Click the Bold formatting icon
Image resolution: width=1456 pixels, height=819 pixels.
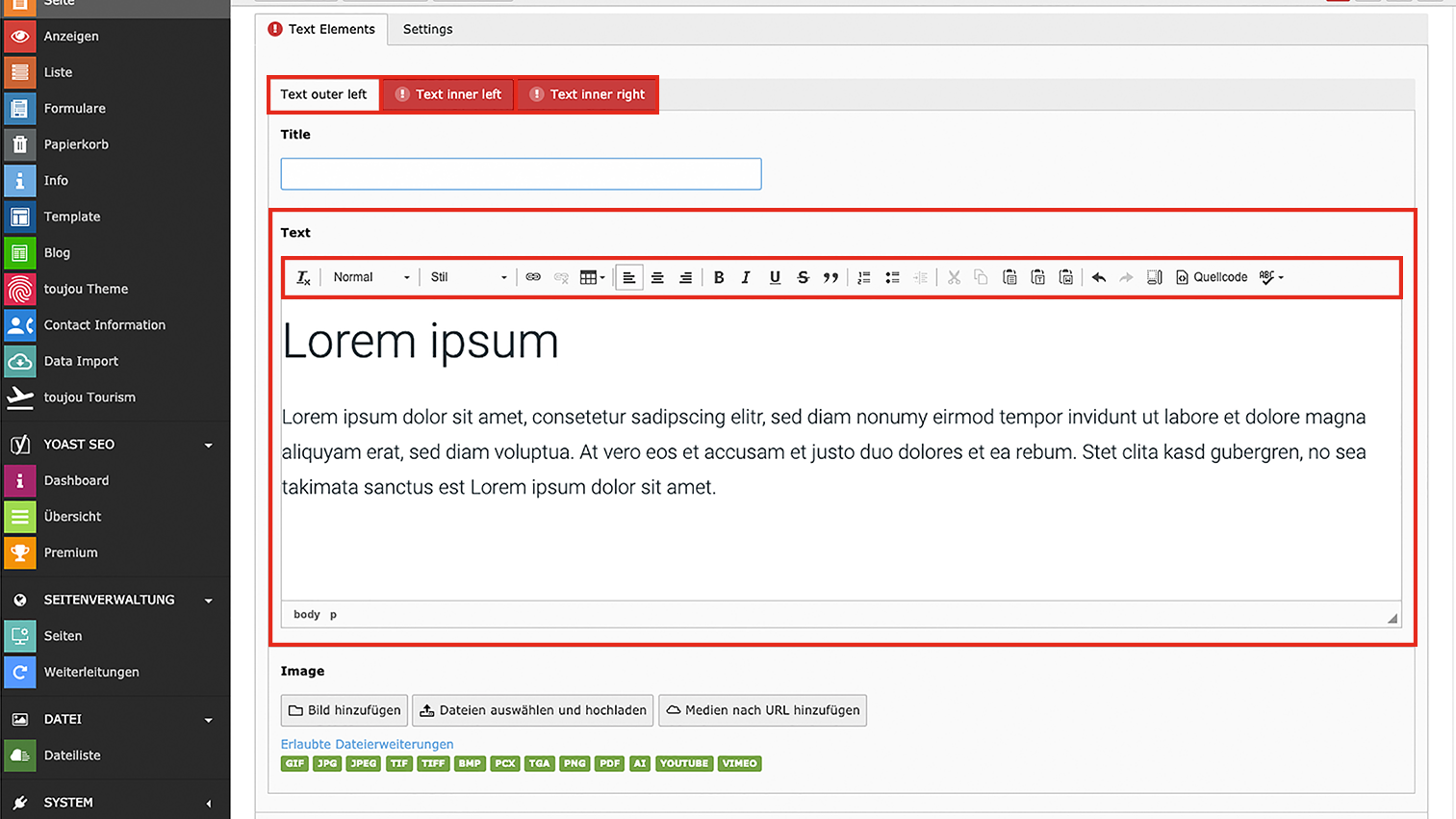[718, 277]
